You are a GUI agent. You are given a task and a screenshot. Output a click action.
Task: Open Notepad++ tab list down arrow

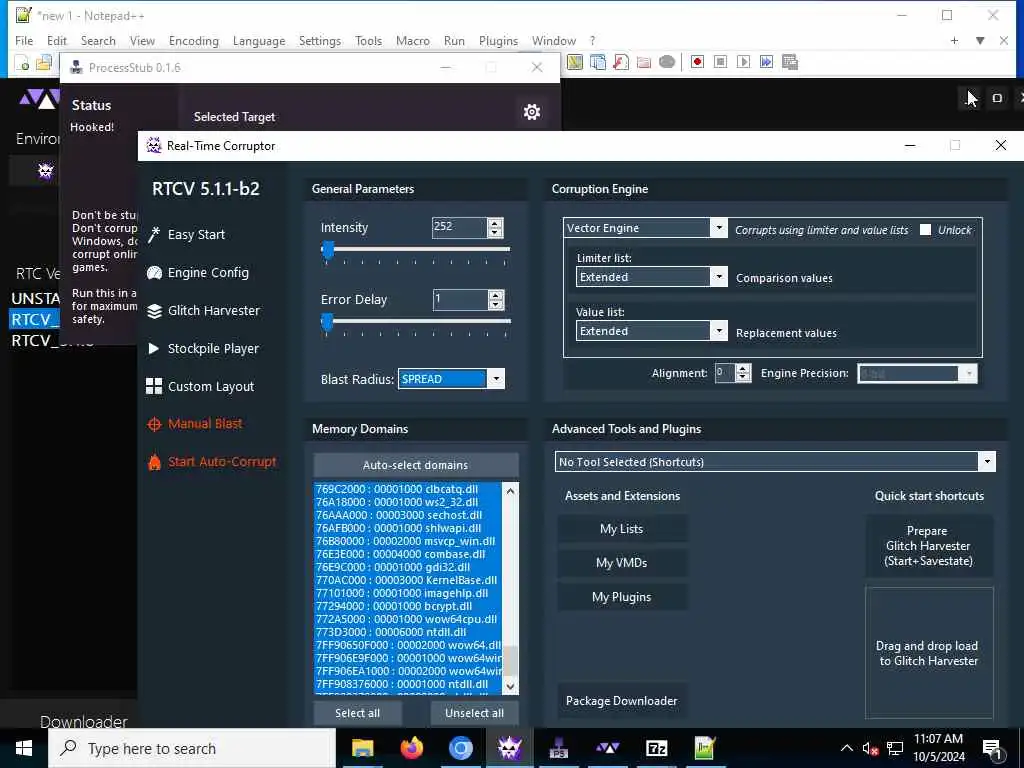tap(980, 40)
